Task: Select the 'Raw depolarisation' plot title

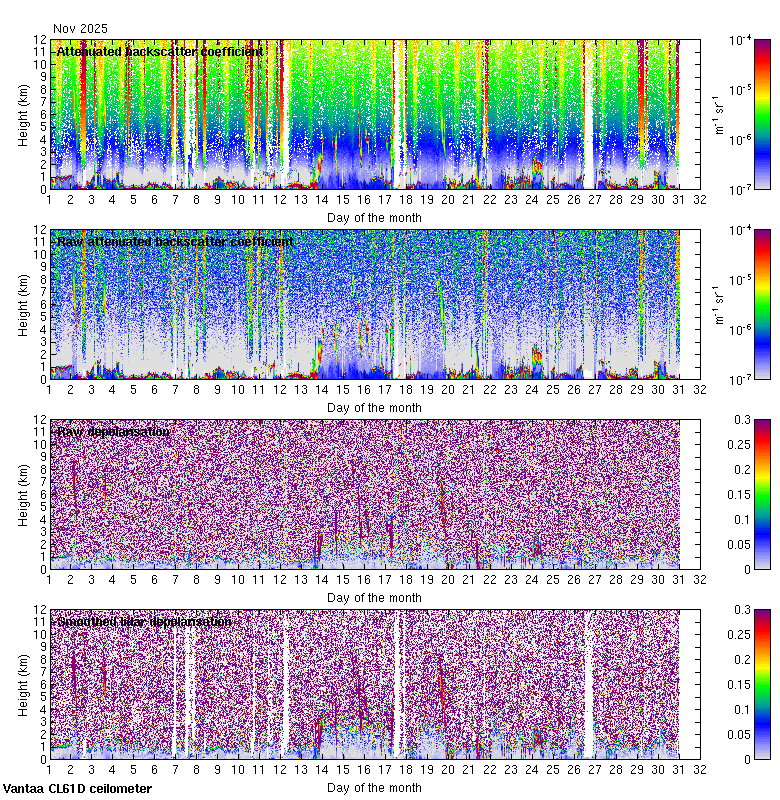Action: click(x=113, y=431)
